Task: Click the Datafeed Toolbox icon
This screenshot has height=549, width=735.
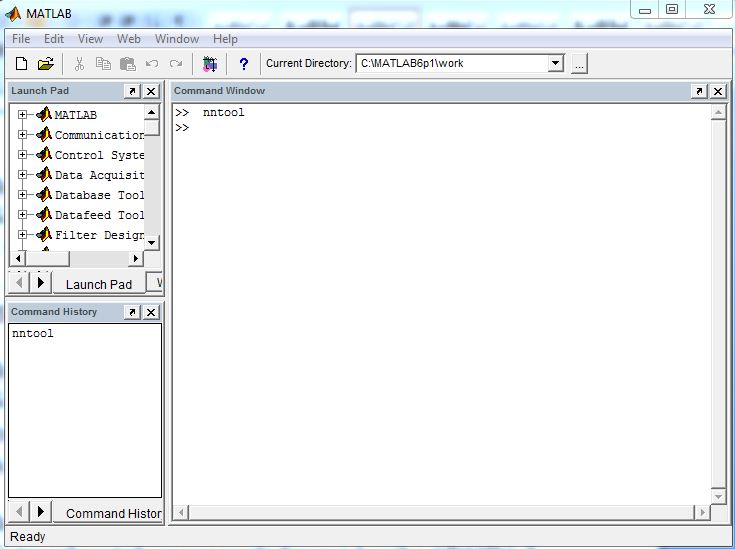Action: (44, 214)
